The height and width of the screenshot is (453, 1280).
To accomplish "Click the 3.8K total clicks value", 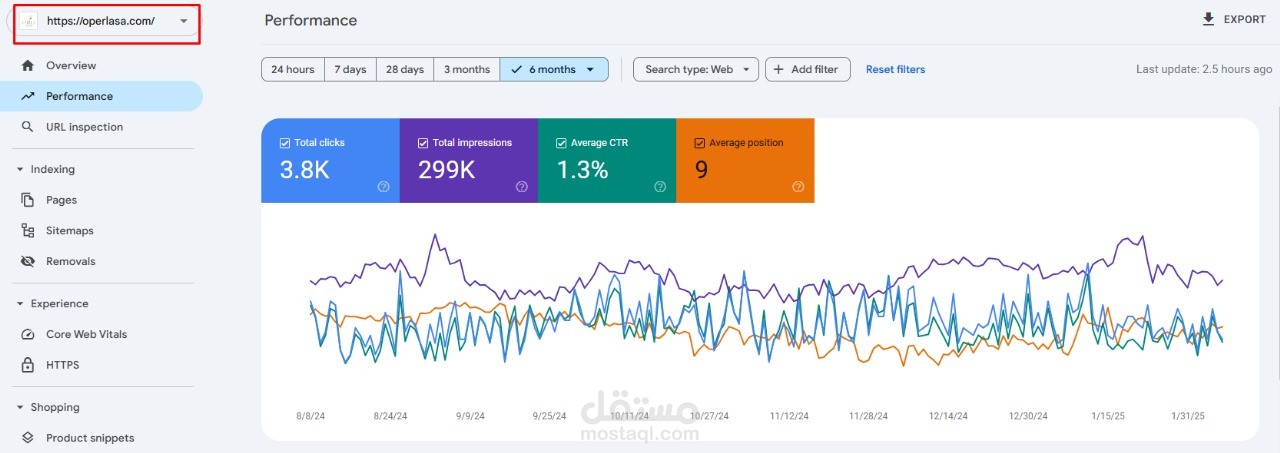I will (304, 170).
